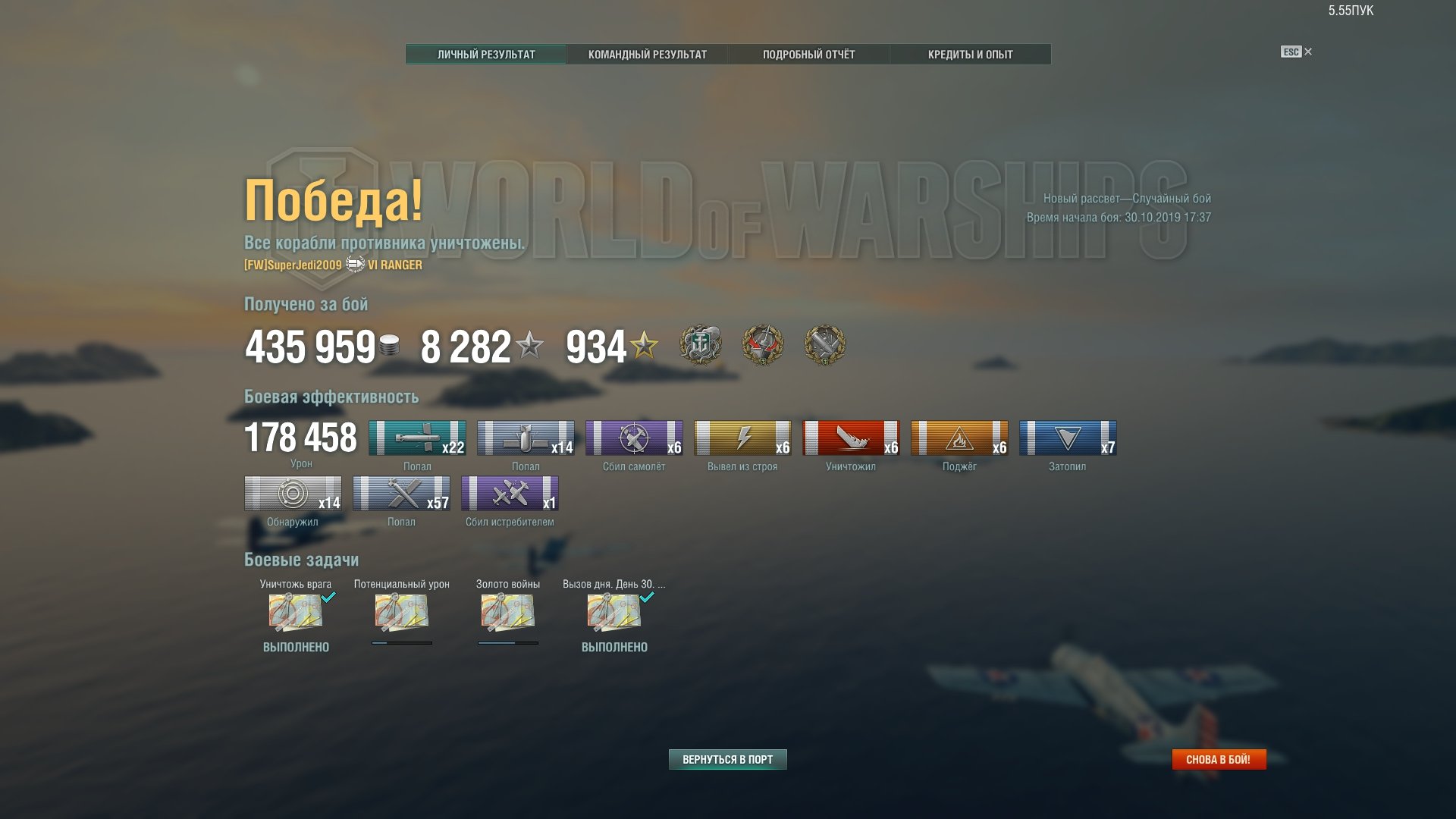Click the torpedo hits ribbon x22
The width and height of the screenshot is (1456, 819).
417,438
